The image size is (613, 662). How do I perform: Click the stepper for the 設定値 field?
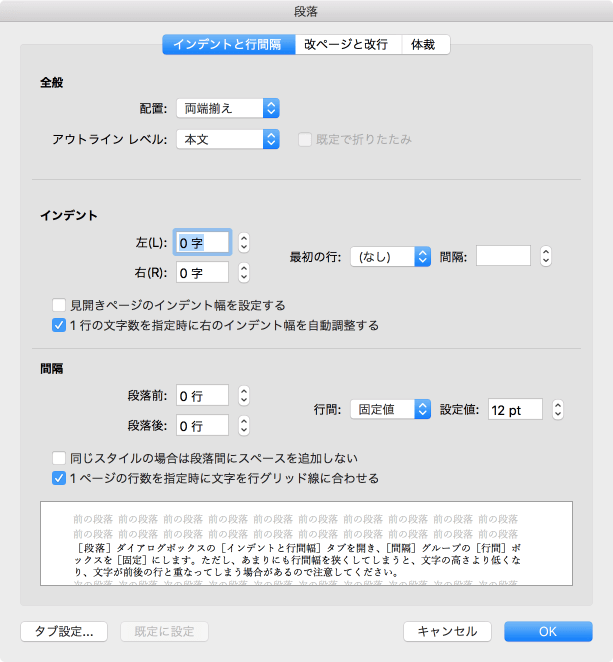(x=558, y=409)
